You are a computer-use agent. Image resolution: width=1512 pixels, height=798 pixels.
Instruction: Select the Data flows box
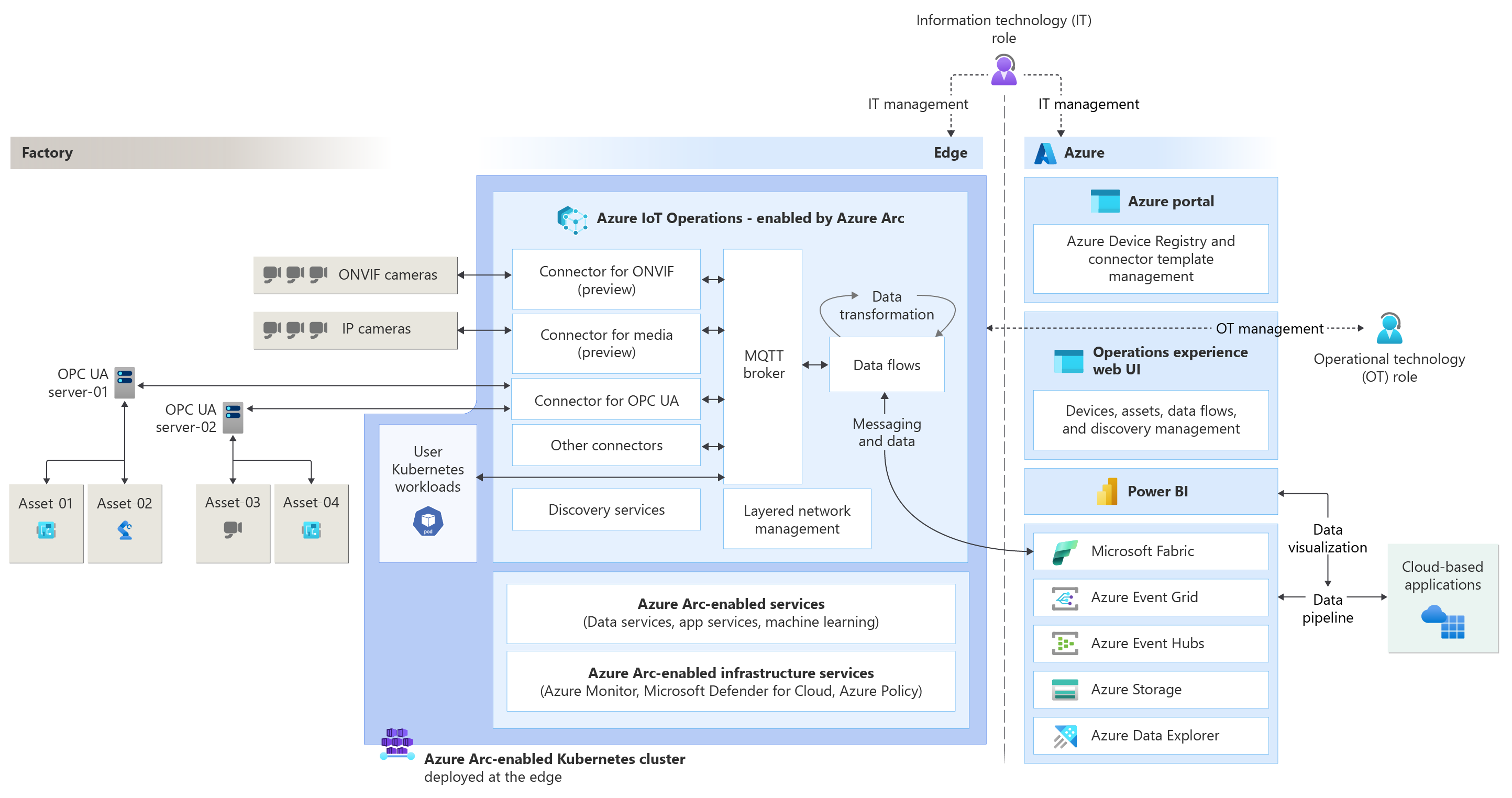[x=886, y=365]
